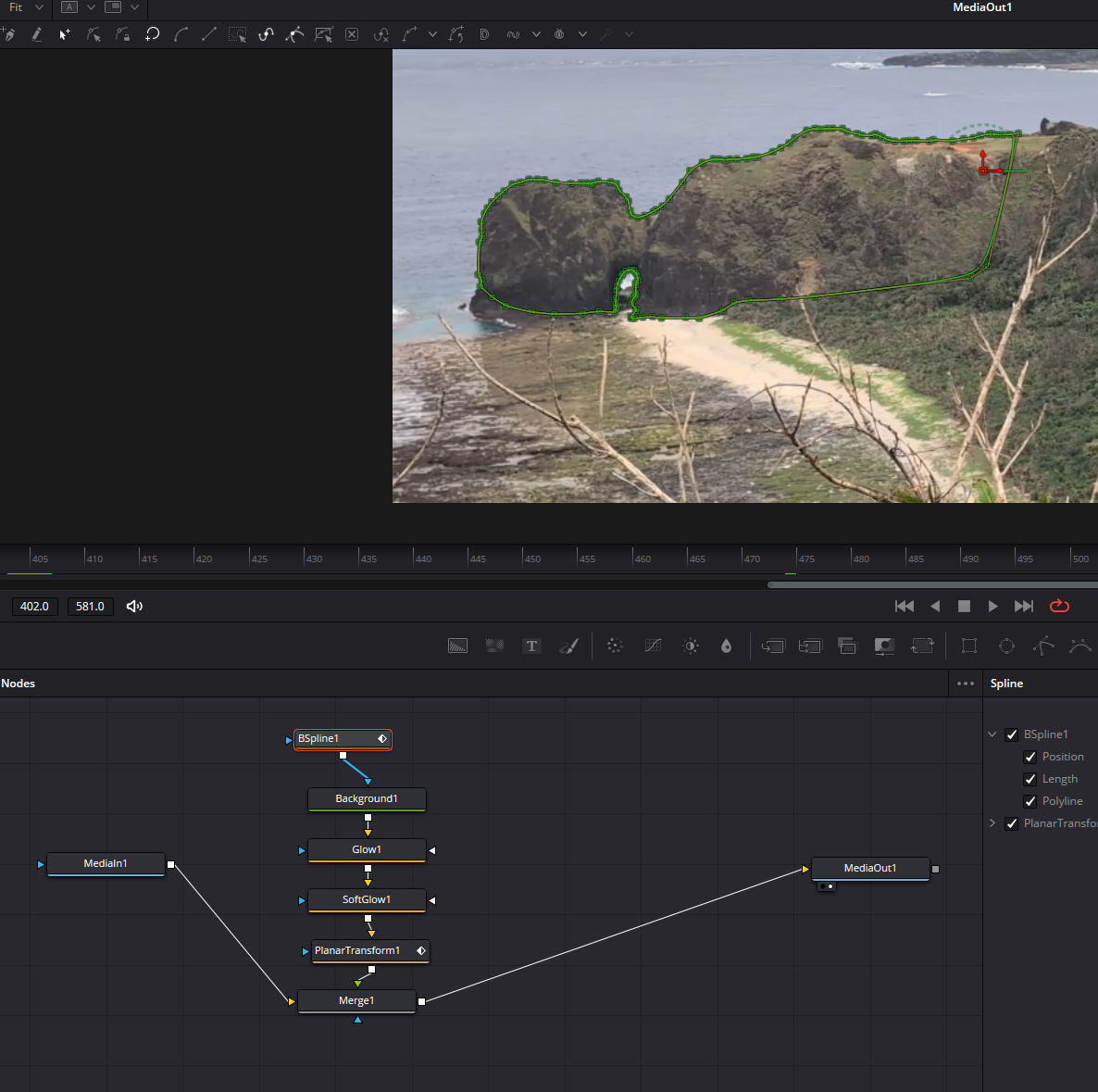1098x1092 pixels.
Task: Toggle the loop playback button
Action: (x=1059, y=606)
